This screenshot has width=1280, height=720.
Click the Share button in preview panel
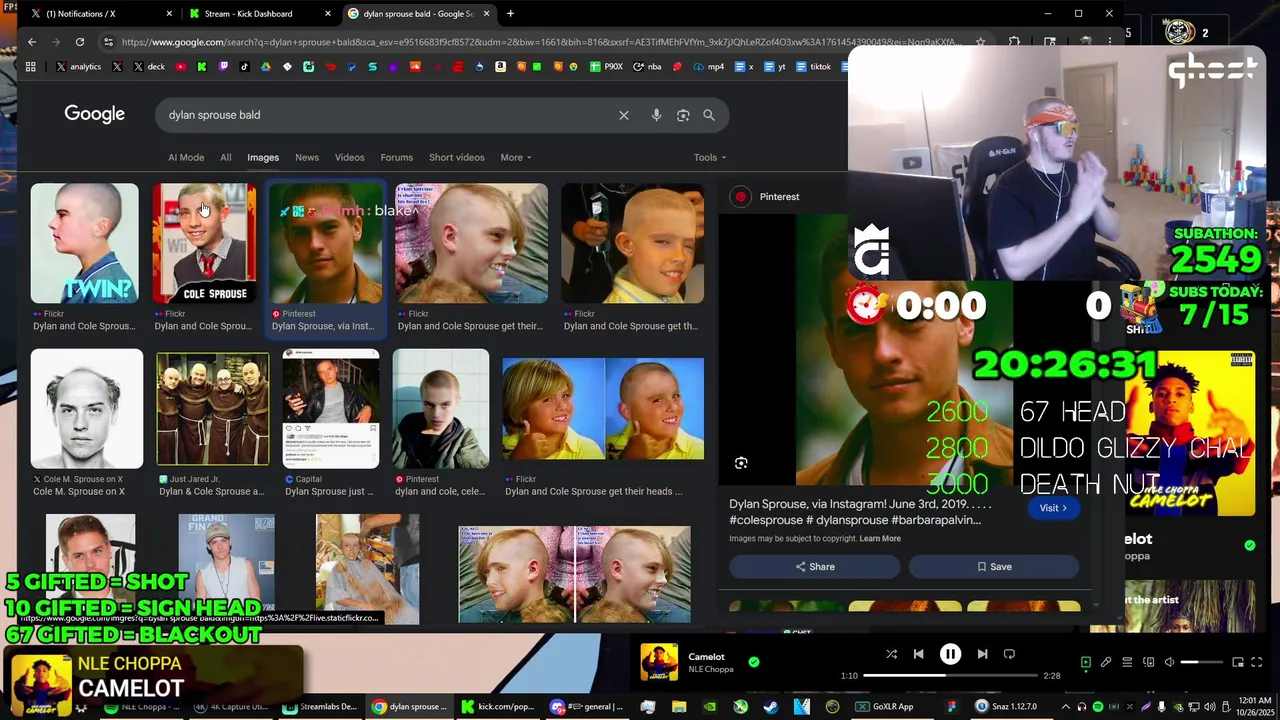point(814,567)
